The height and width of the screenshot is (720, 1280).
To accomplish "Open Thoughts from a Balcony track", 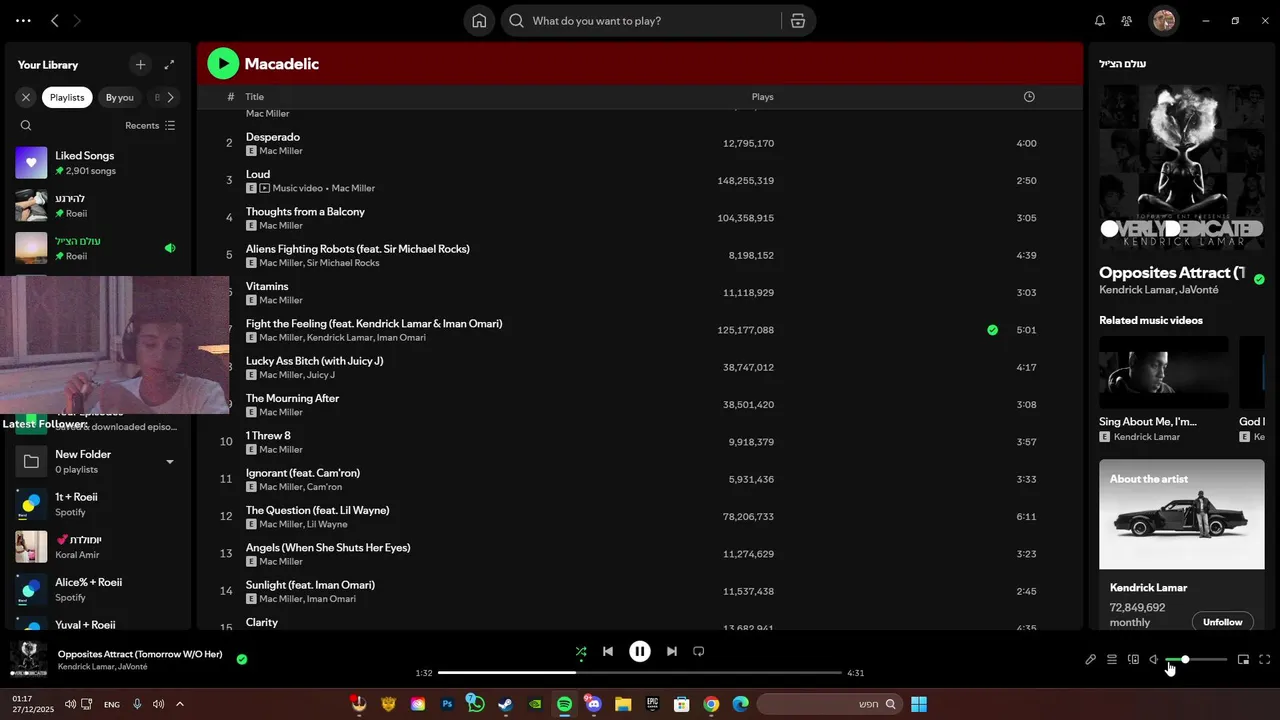I will (305, 212).
